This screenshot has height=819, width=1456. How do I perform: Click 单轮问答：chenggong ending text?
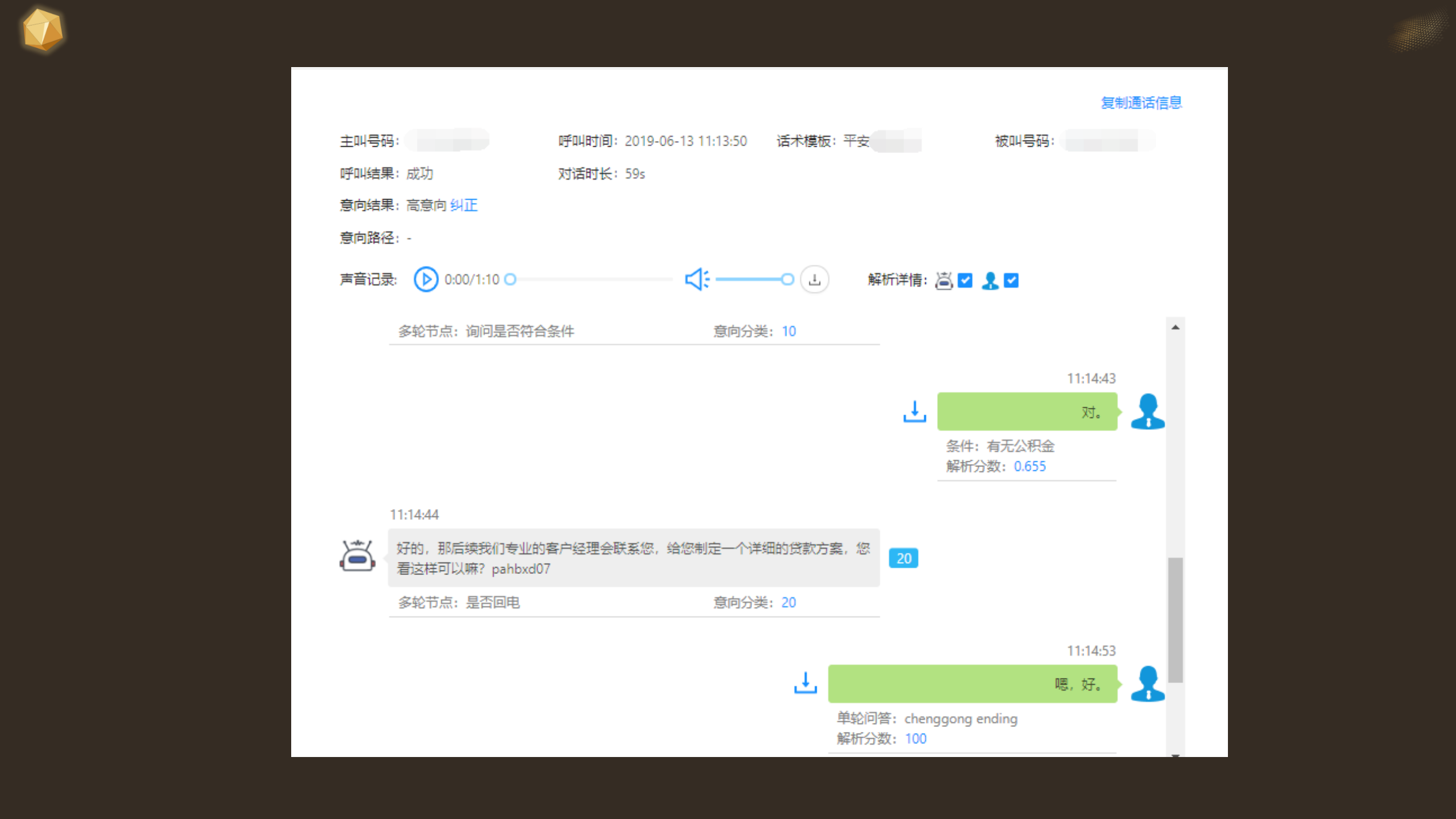coord(927,718)
